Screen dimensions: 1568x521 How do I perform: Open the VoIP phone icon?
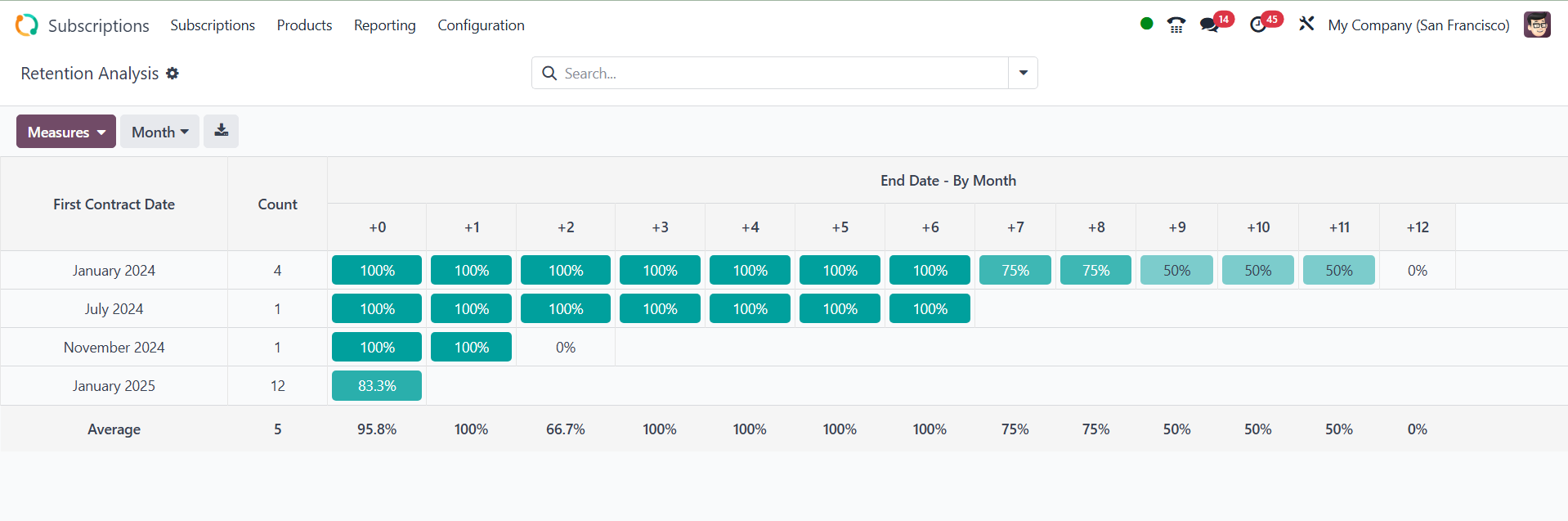(x=1176, y=25)
